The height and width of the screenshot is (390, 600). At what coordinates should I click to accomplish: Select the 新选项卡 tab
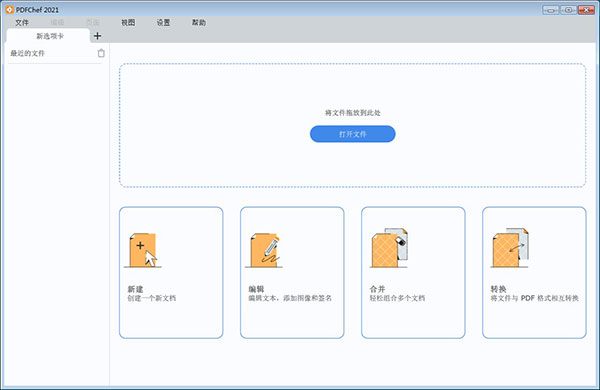point(49,36)
